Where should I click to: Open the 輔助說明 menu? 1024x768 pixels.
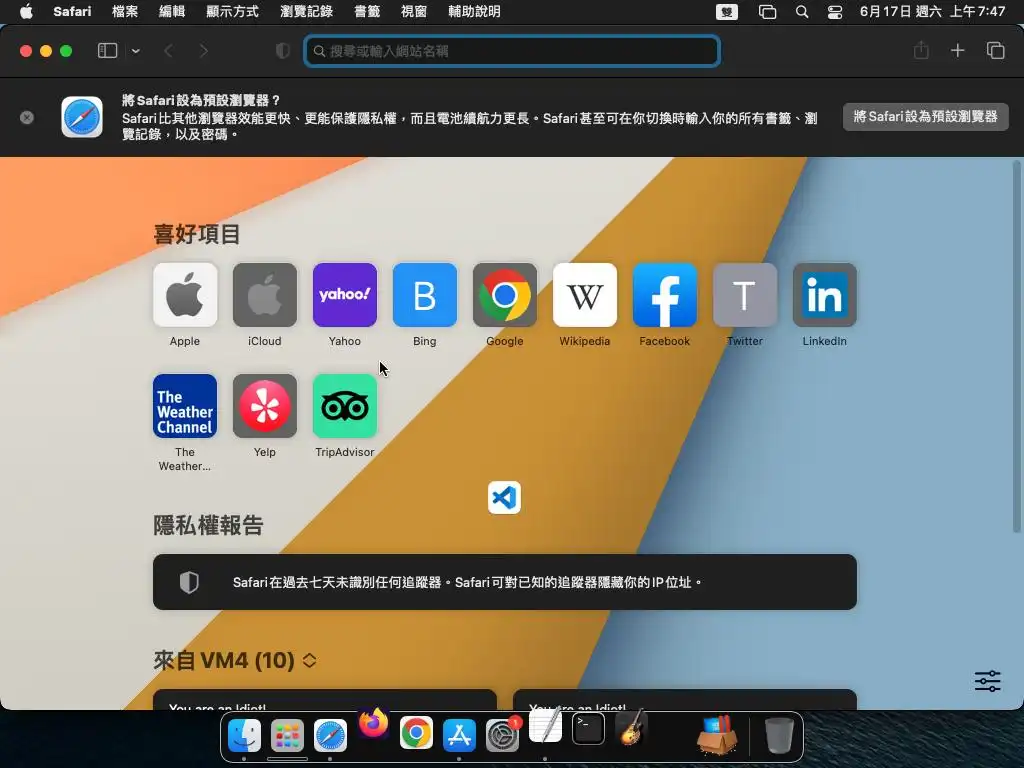click(474, 11)
